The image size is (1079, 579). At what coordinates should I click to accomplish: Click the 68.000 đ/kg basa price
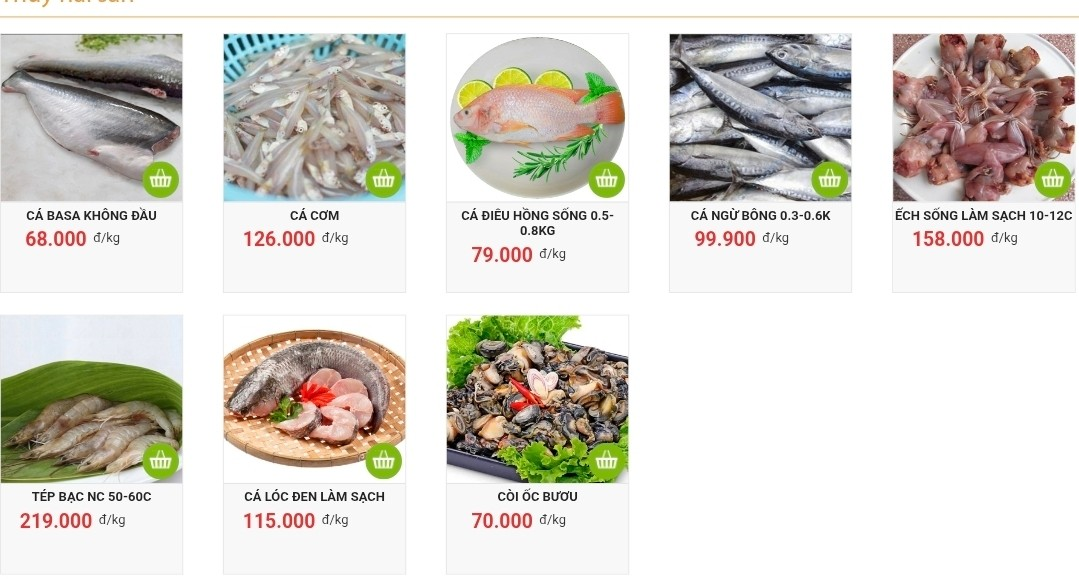72,239
